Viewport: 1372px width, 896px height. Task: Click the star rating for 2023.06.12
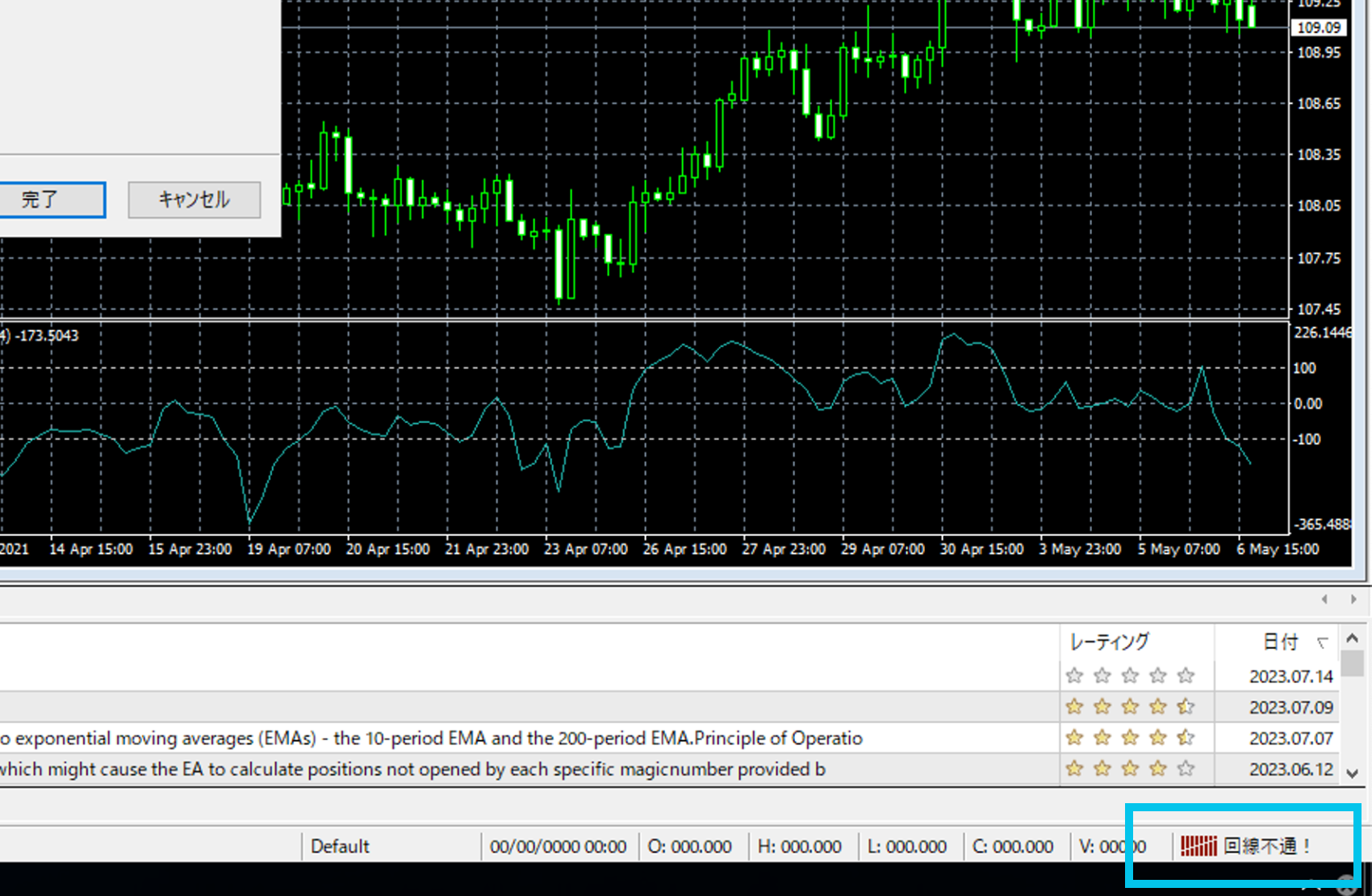(x=1129, y=769)
